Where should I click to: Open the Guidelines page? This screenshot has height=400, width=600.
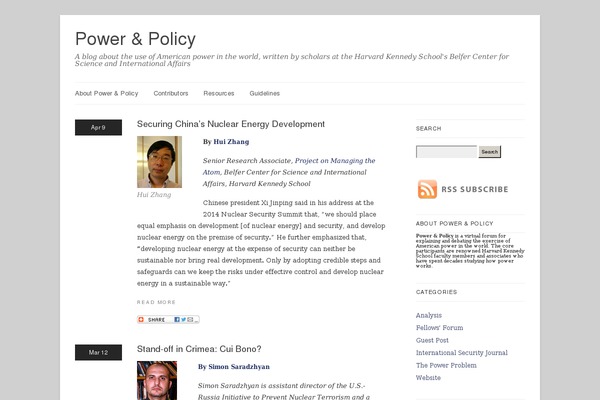264,93
